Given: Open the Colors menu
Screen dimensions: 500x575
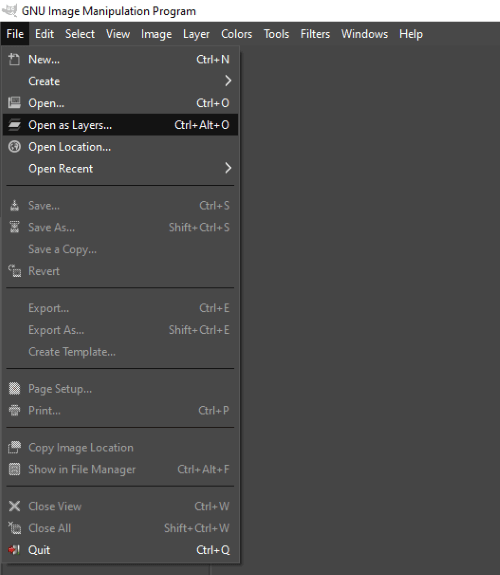Looking at the screenshot, I should 237,34.
